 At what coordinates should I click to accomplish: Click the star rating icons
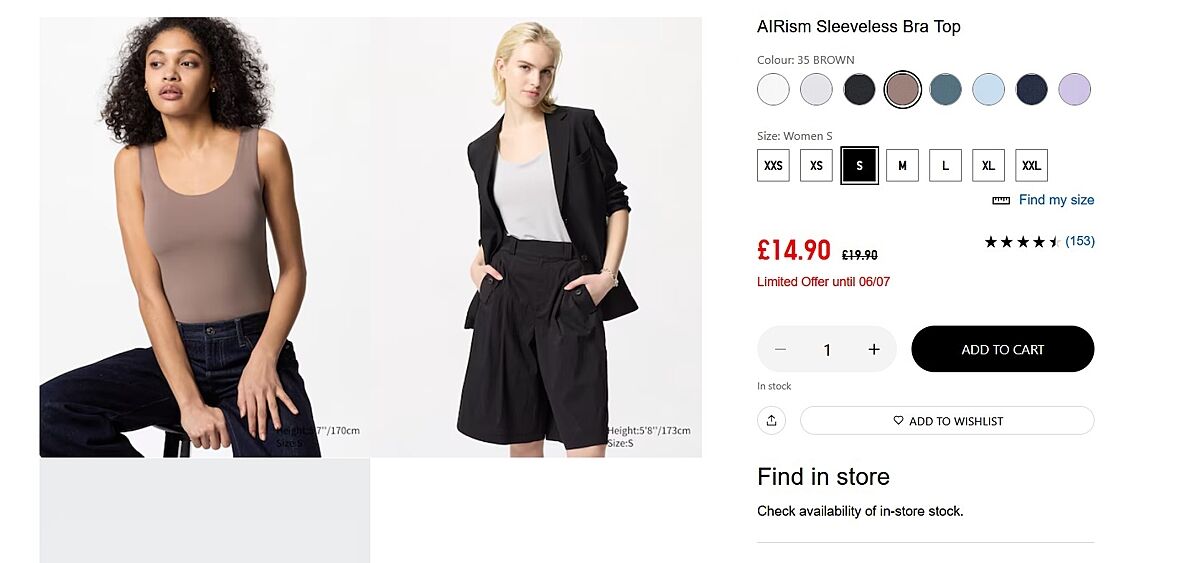click(1021, 241)
